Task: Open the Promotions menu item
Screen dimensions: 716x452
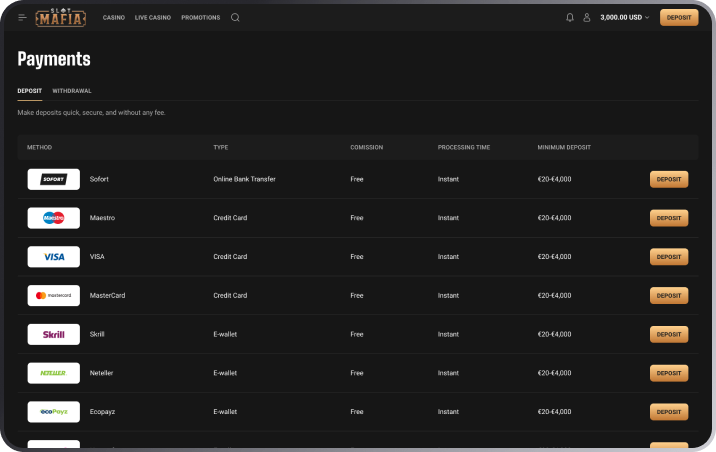Action: tap(200, 17)
